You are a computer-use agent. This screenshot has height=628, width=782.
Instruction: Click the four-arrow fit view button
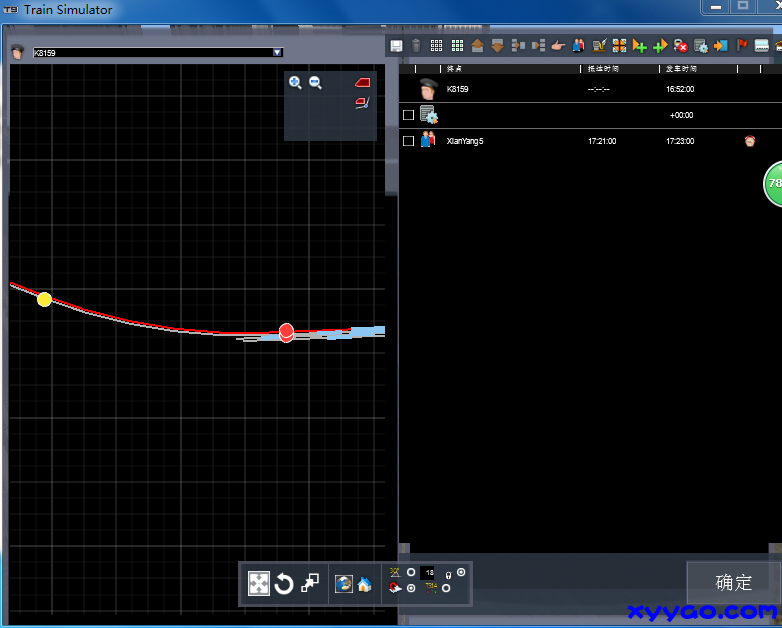pos(258,584)
